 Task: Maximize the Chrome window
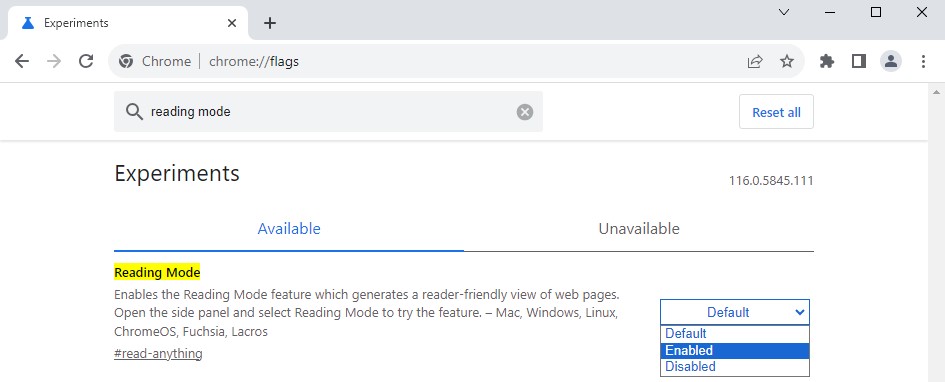tap(876, 12)
